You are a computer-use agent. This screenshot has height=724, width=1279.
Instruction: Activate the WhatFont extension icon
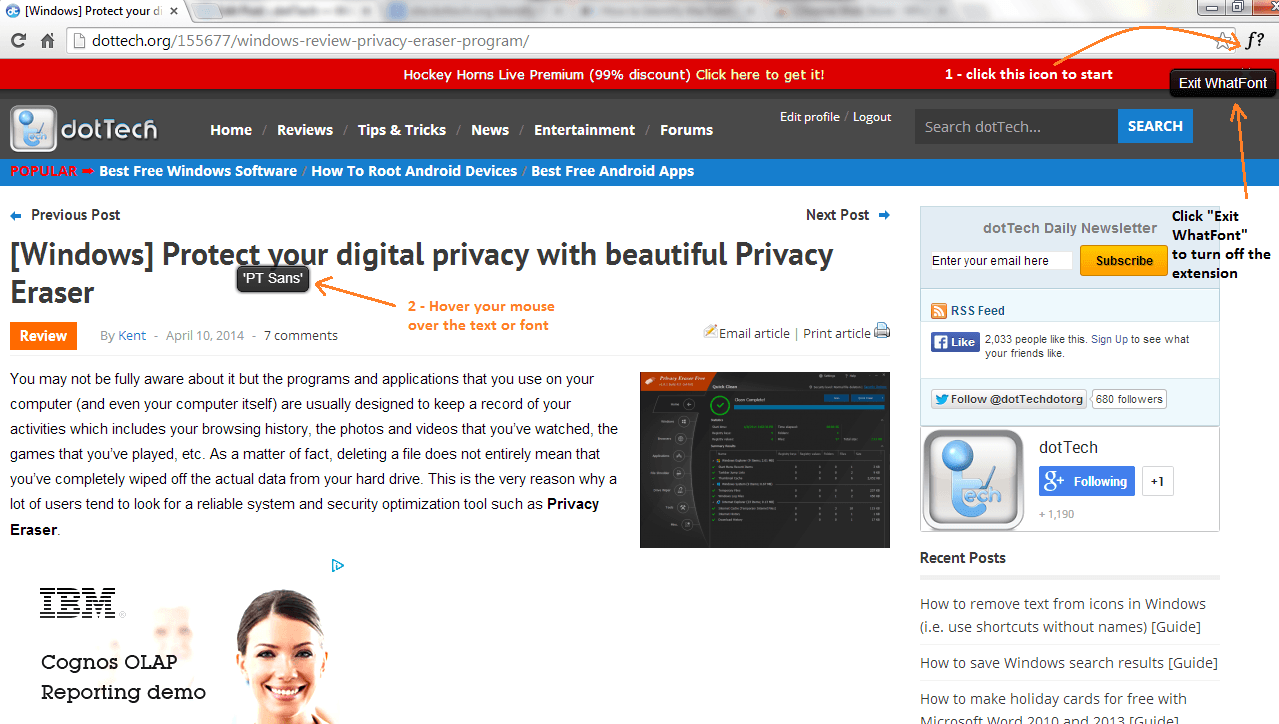tap(1254, 41)
